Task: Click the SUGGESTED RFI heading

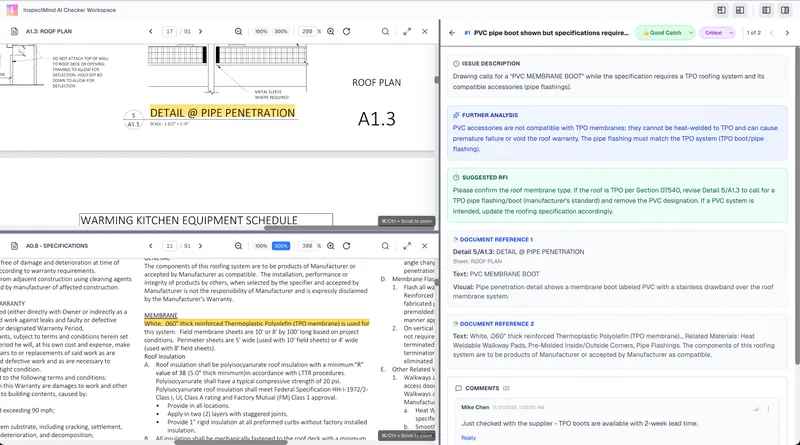Action: (485, 178)
